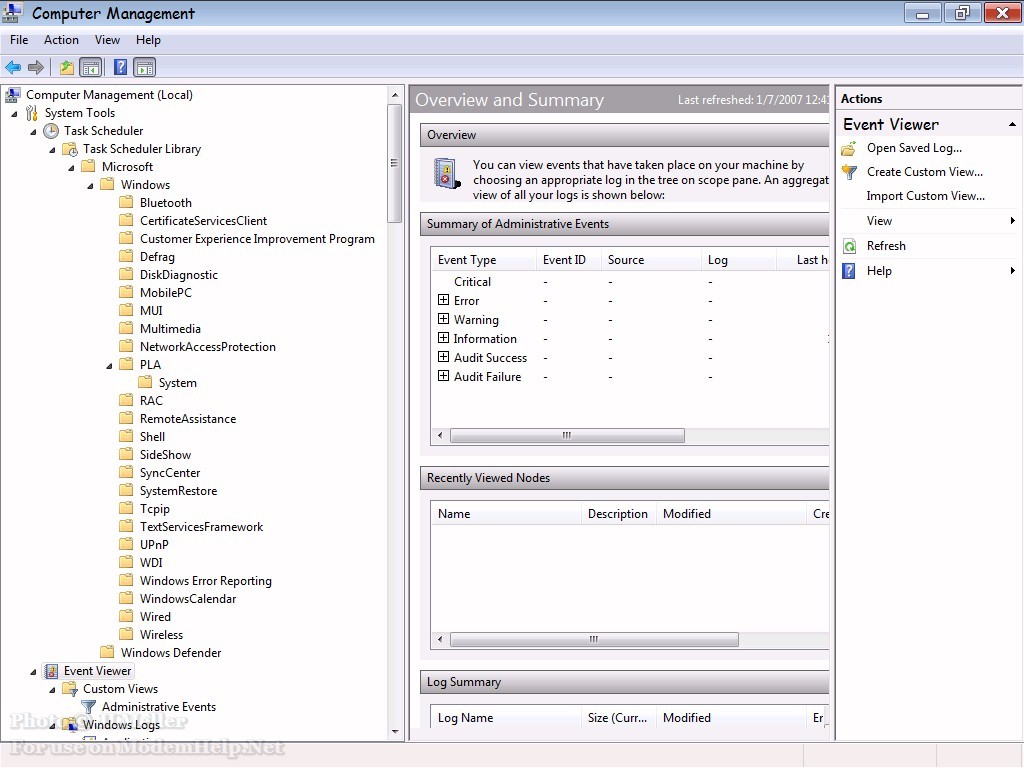Collapse the Windows folder node
Viewport: 1024px width, 768px height.
tap(90, 185)
